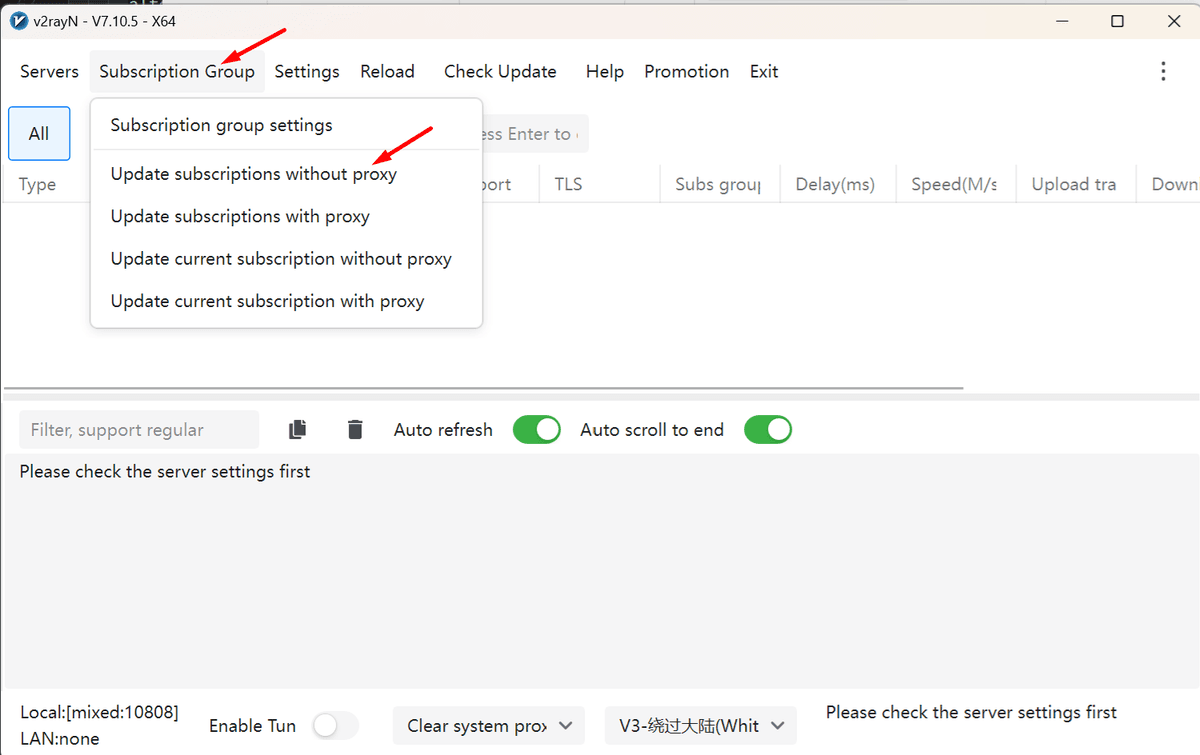Enable the Tun mode switch

335,726
